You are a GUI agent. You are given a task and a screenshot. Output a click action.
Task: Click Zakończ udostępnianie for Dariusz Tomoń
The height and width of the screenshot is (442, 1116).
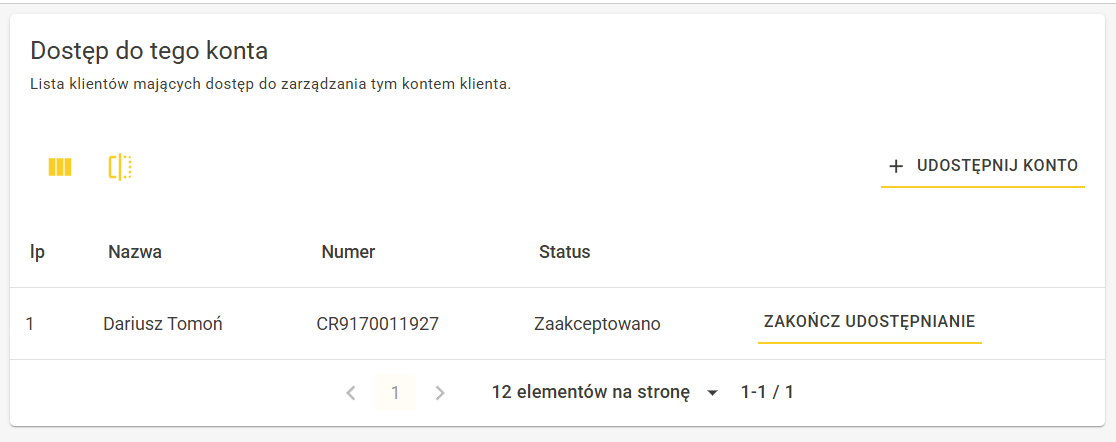pos(869,322)
